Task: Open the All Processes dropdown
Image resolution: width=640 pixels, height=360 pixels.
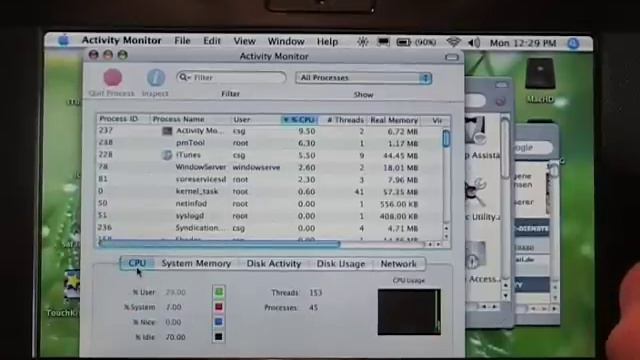Action: pos(363,78)
